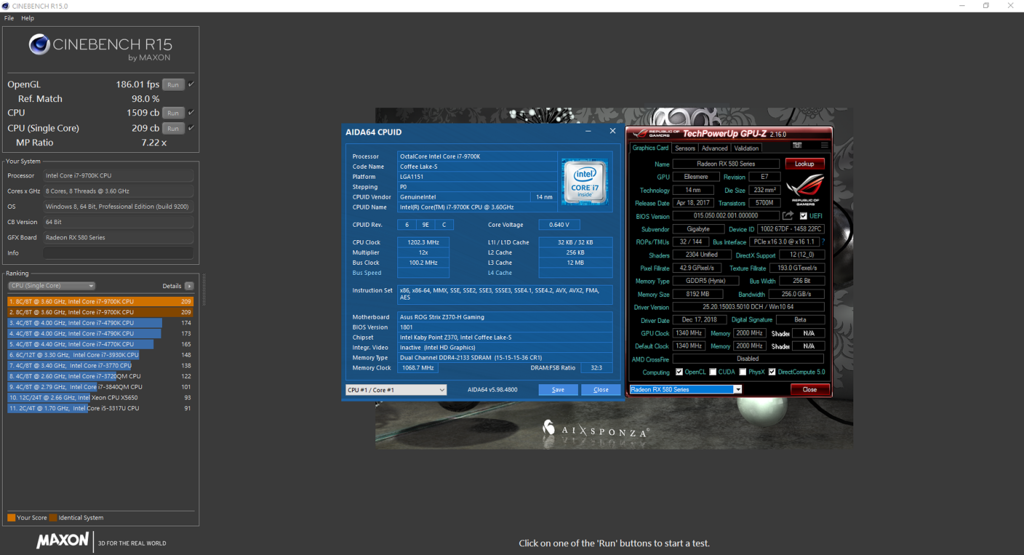Image resolution: width=1024 pixels, height=555 pixels.
Task: Open the CPU #1 / Core #1 dropdown
Action: [396, 390]
